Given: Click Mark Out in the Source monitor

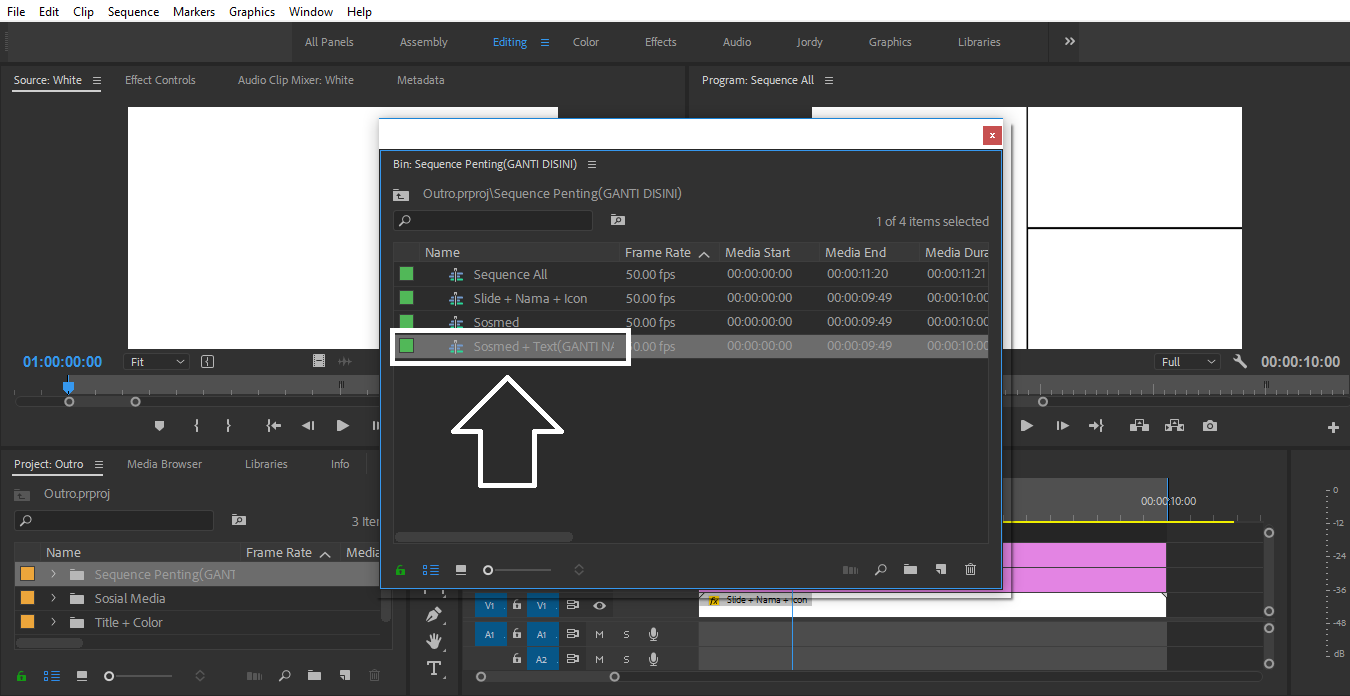Looking at the screenshot, I should click(228, 425).
